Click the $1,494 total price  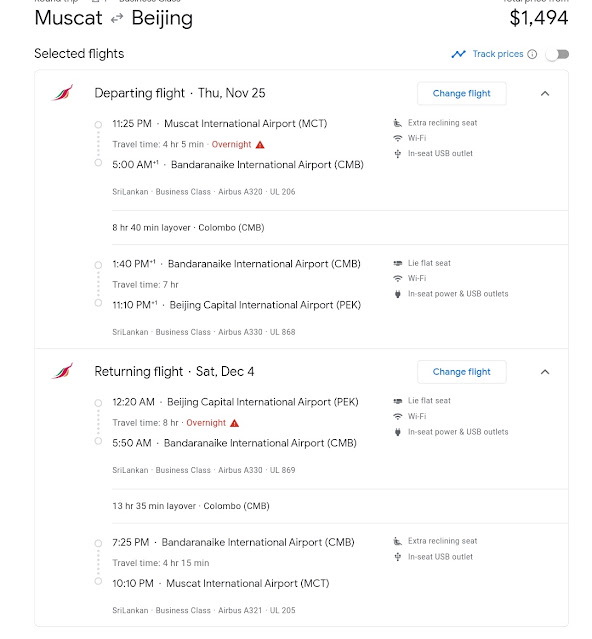[x=539, y=18]
